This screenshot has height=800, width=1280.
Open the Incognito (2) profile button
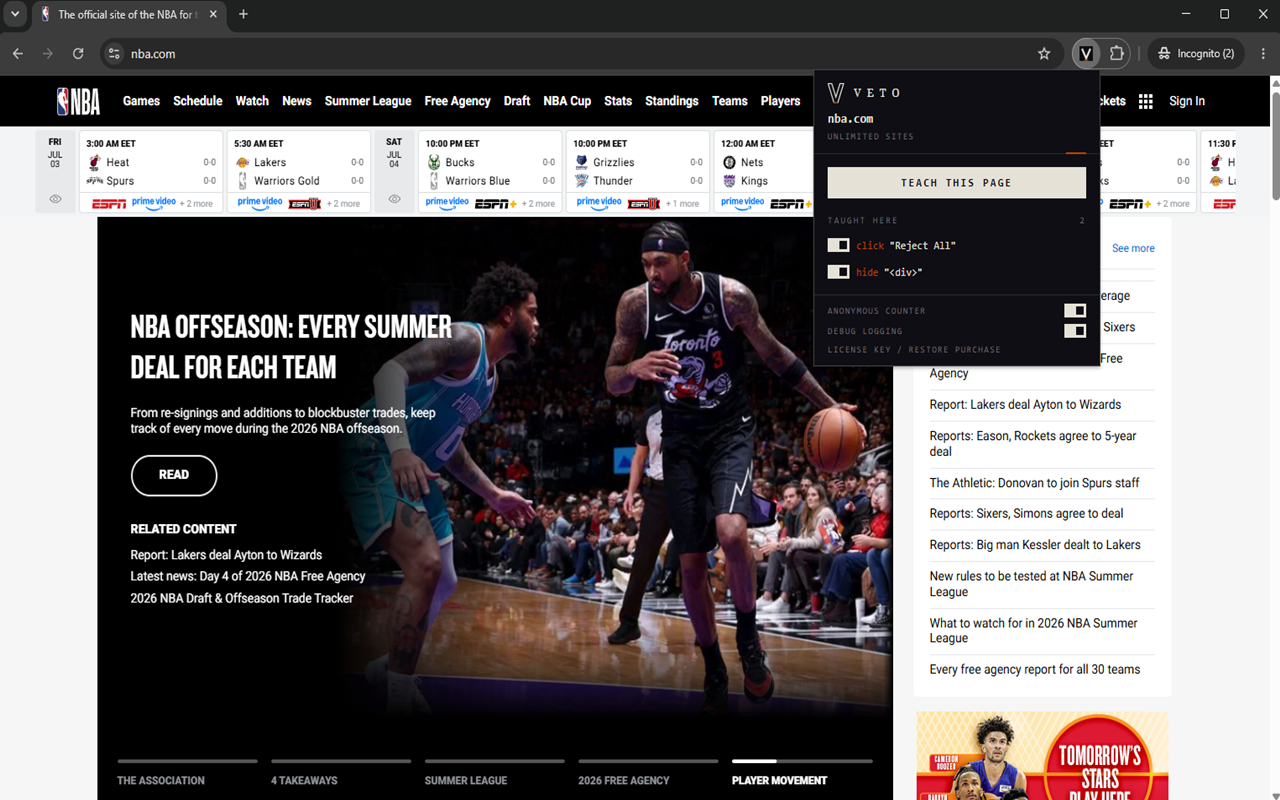pos(1196,54)
